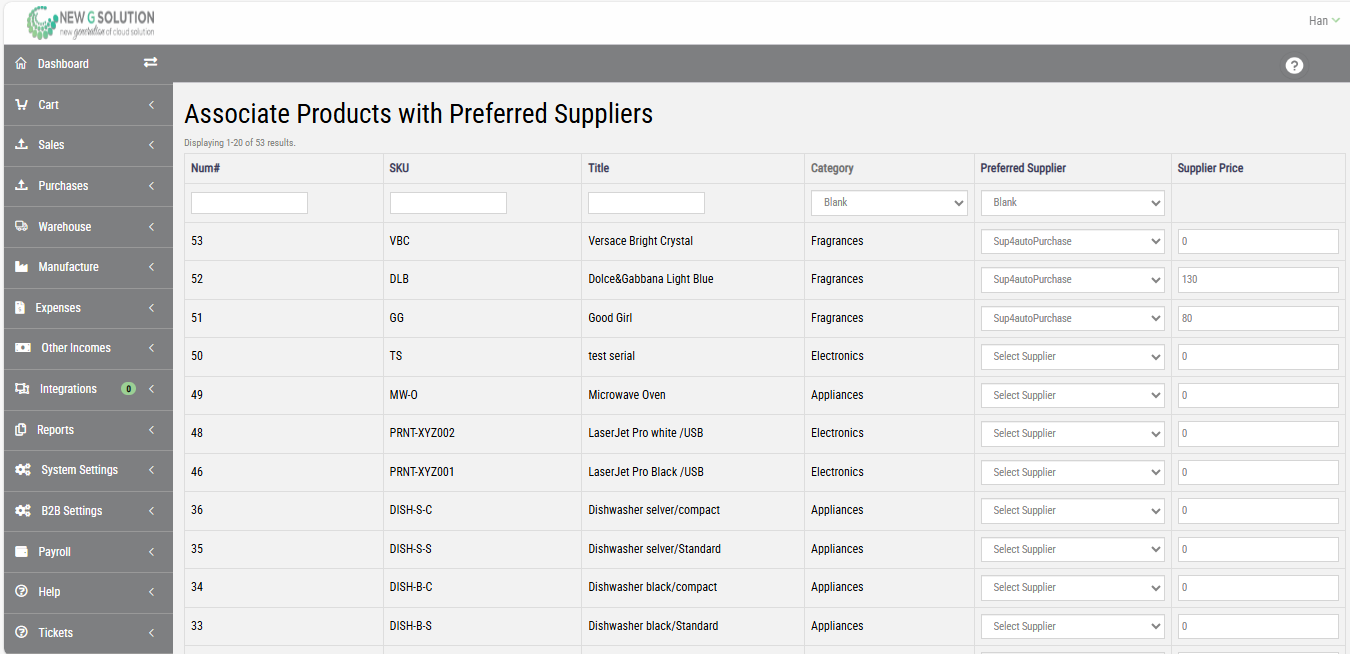This screenshot has height=654, width=1350.
Task: Click the Expenses document icon
Action: point(20,308)
